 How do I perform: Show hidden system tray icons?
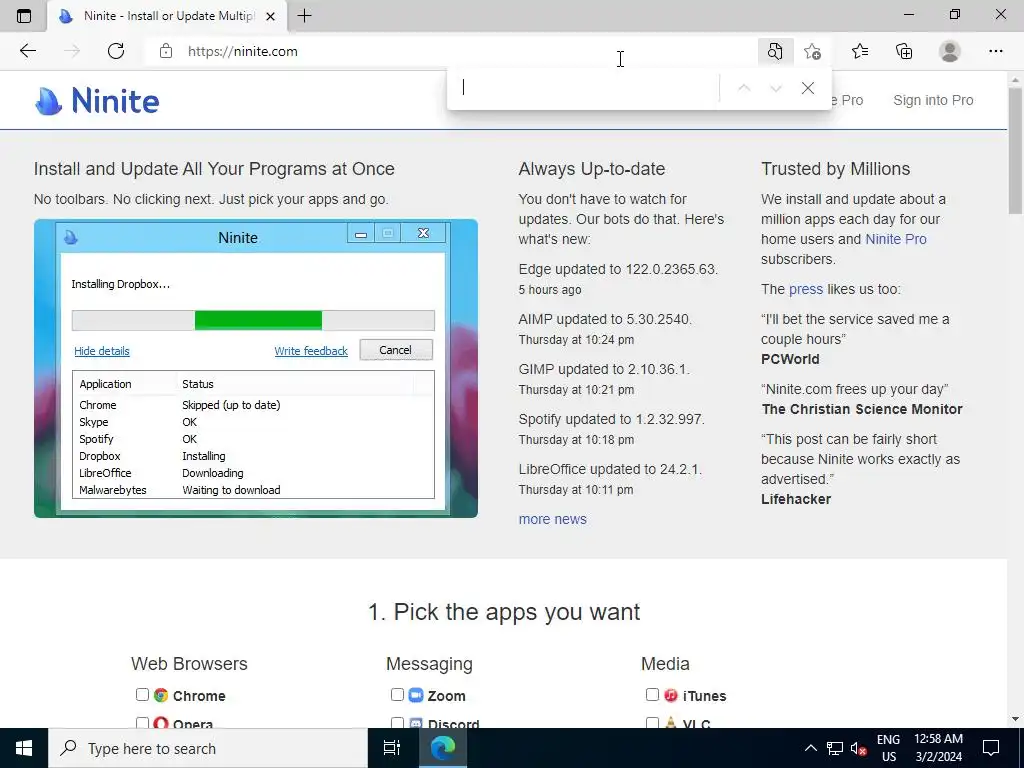point(810,748)
